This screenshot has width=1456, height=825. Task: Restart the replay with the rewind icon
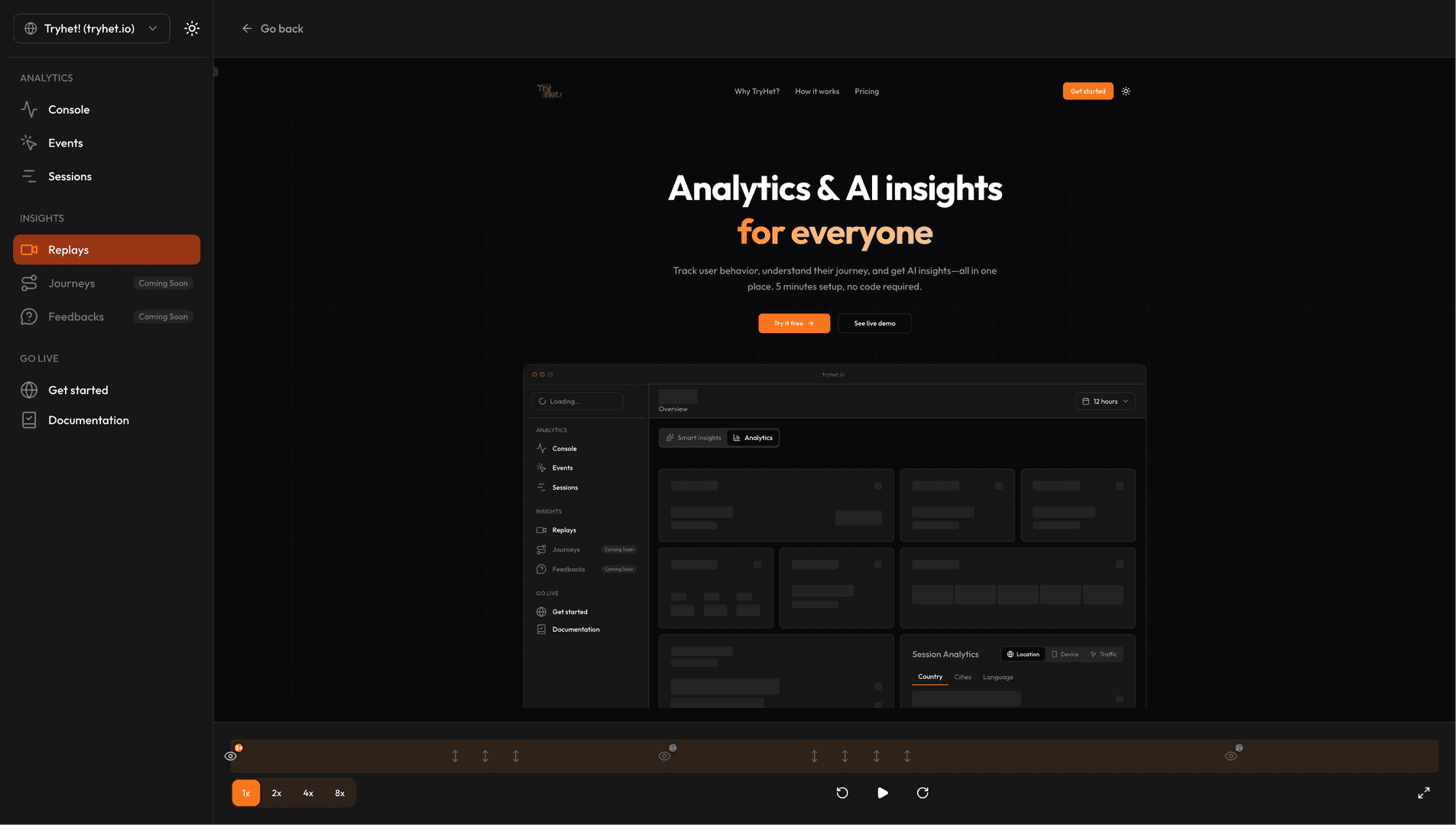(841, 793)
